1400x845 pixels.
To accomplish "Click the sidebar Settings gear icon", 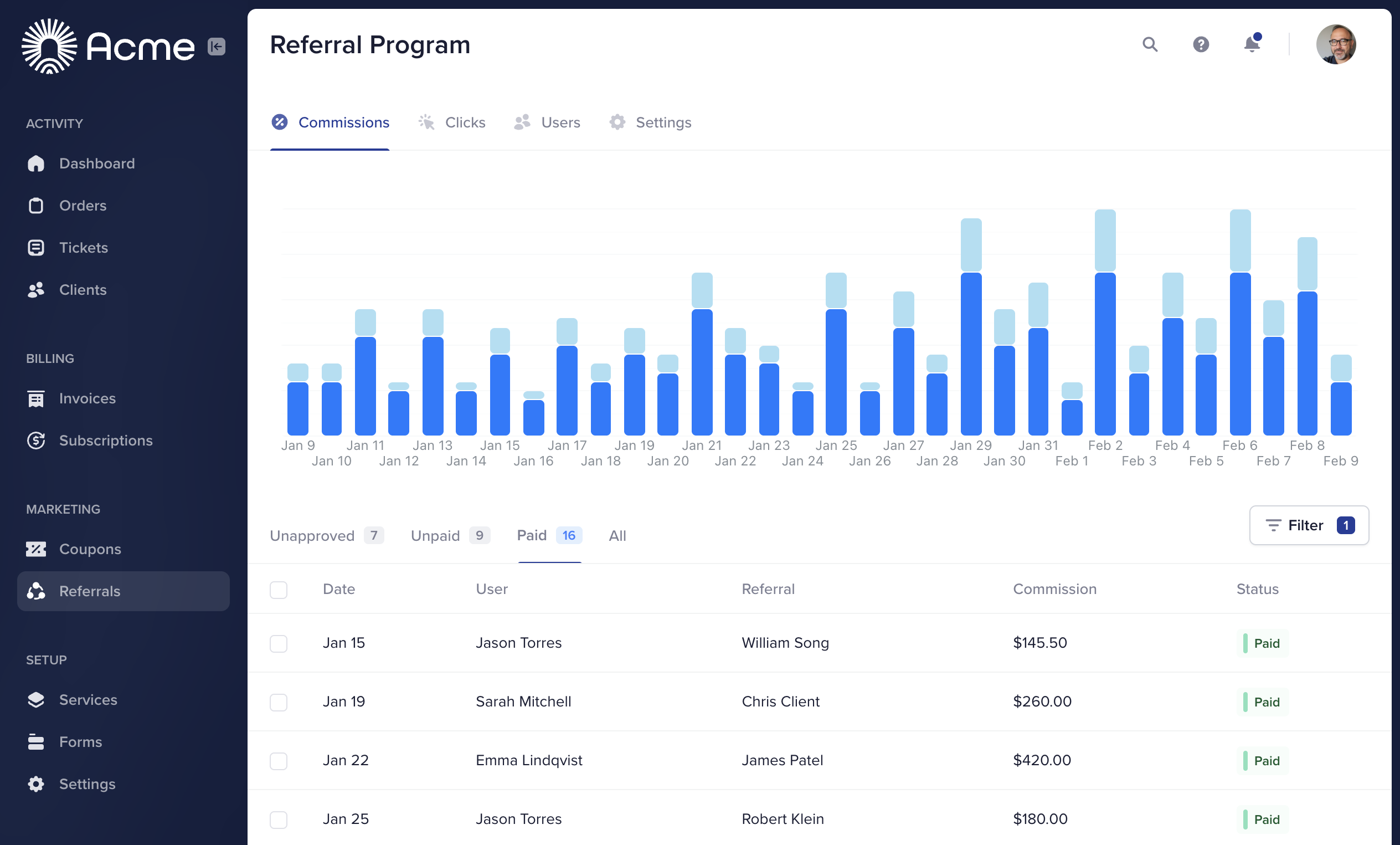I will click(x=36, y=784).
